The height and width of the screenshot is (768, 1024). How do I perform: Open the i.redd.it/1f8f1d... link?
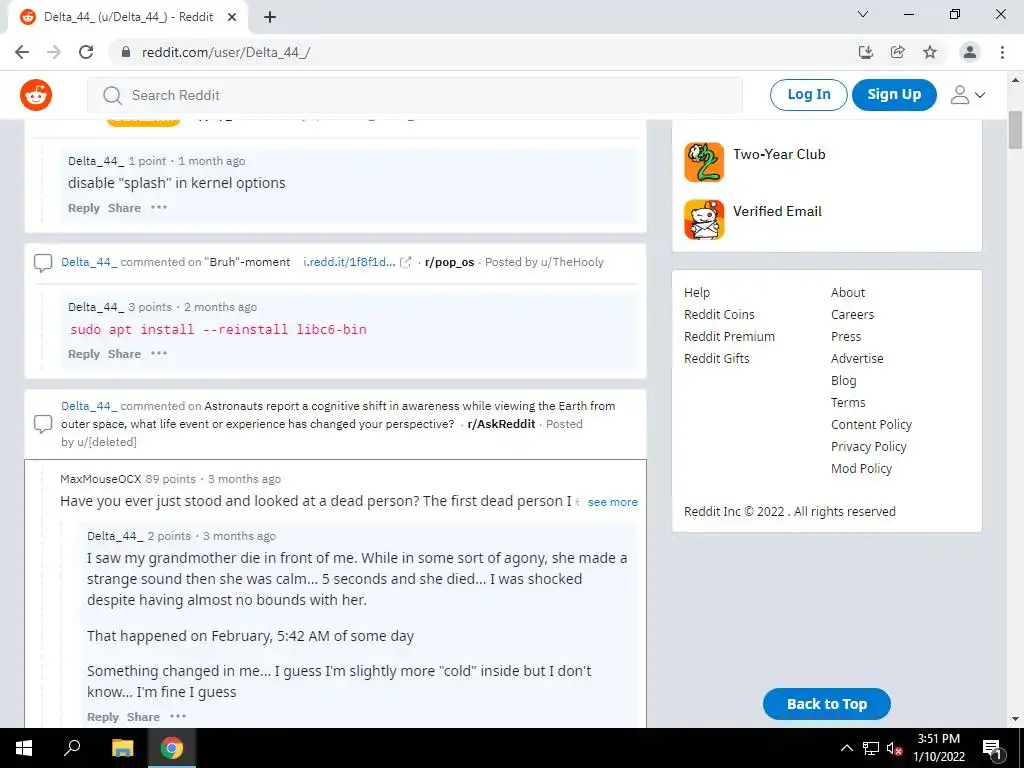(349, 262)
